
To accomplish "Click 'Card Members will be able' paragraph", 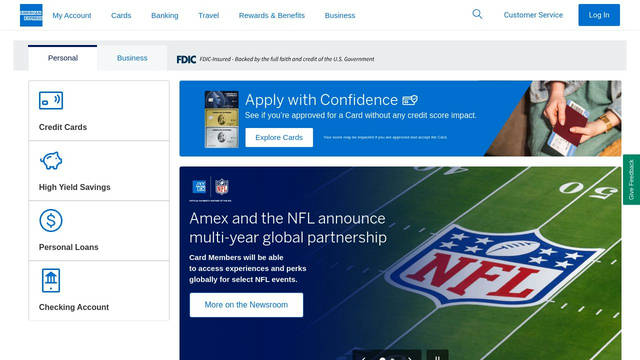I will pyautogui.click(x=248, y=269).
